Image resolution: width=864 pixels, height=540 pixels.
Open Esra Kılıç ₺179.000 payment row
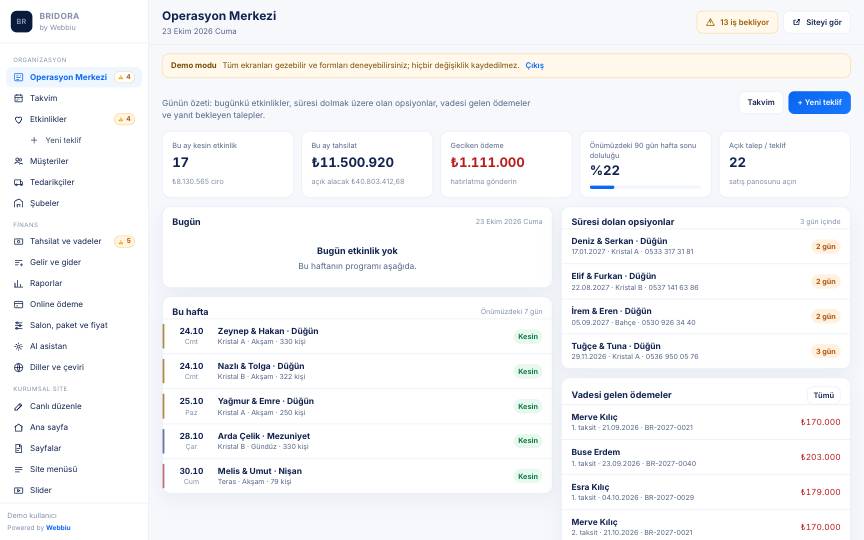[x=706, y=492]
